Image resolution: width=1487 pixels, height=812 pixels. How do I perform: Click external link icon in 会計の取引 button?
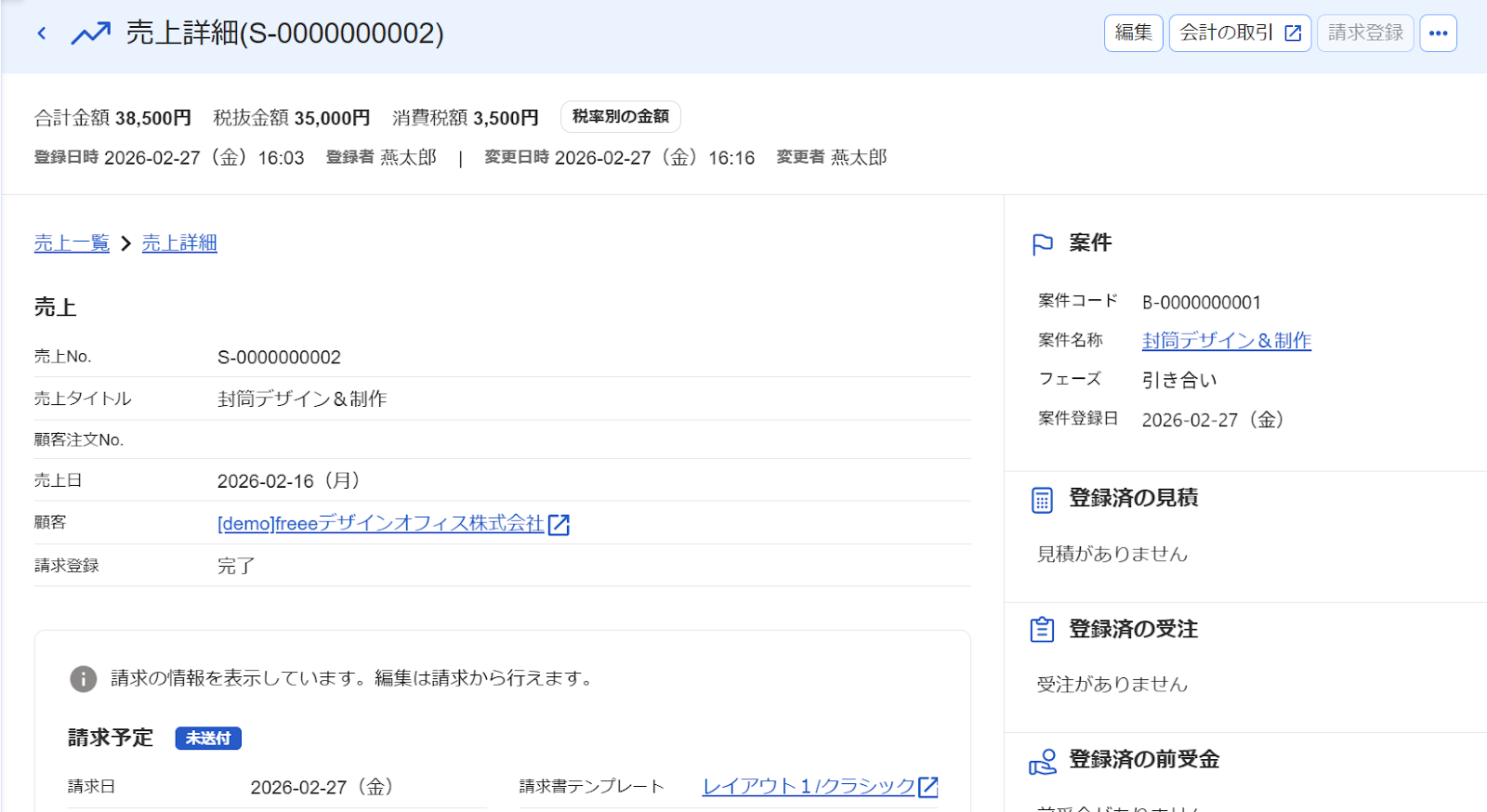click(1293, 33)
